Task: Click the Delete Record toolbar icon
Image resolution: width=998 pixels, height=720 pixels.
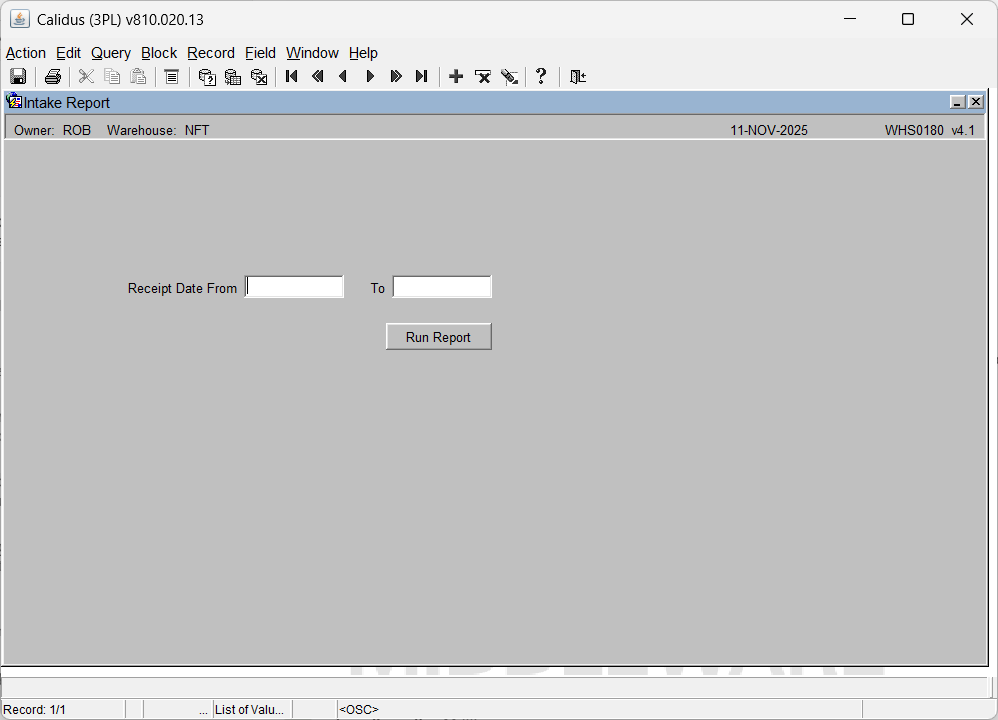Action: pos(483,77)
